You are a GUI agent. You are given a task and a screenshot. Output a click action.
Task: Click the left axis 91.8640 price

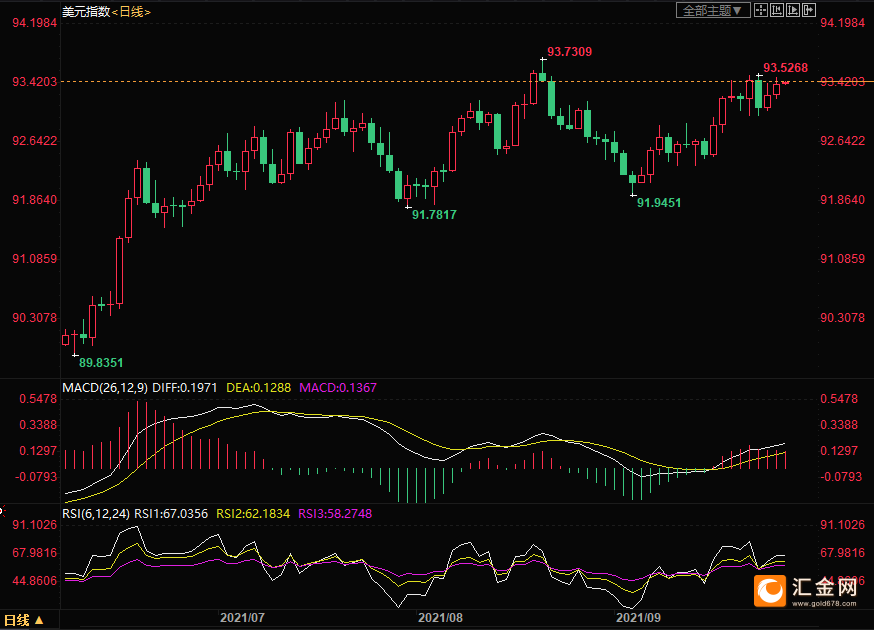(x=35, y=200)
